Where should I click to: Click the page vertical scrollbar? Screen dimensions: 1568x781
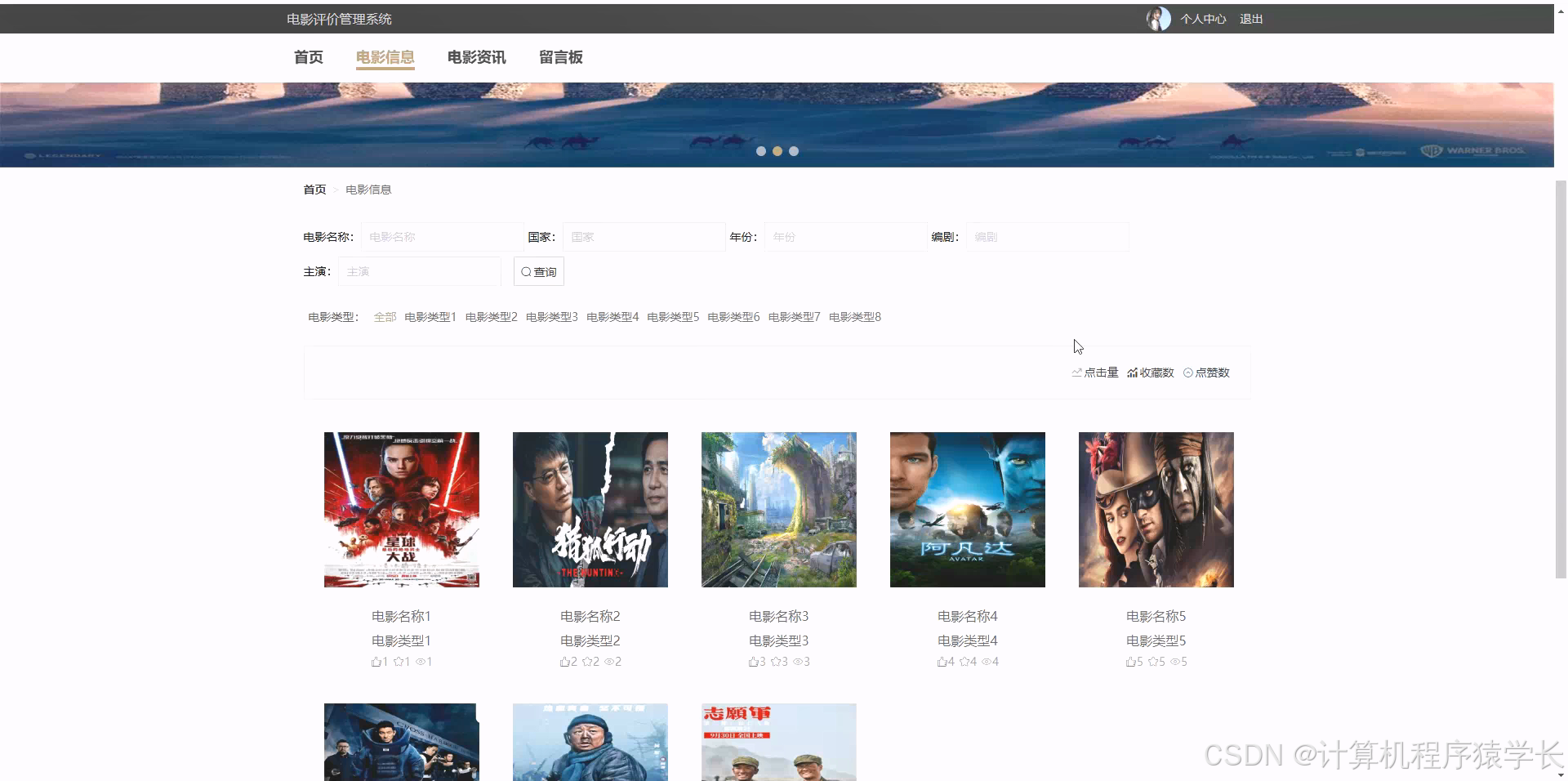tap(1561, 379)
